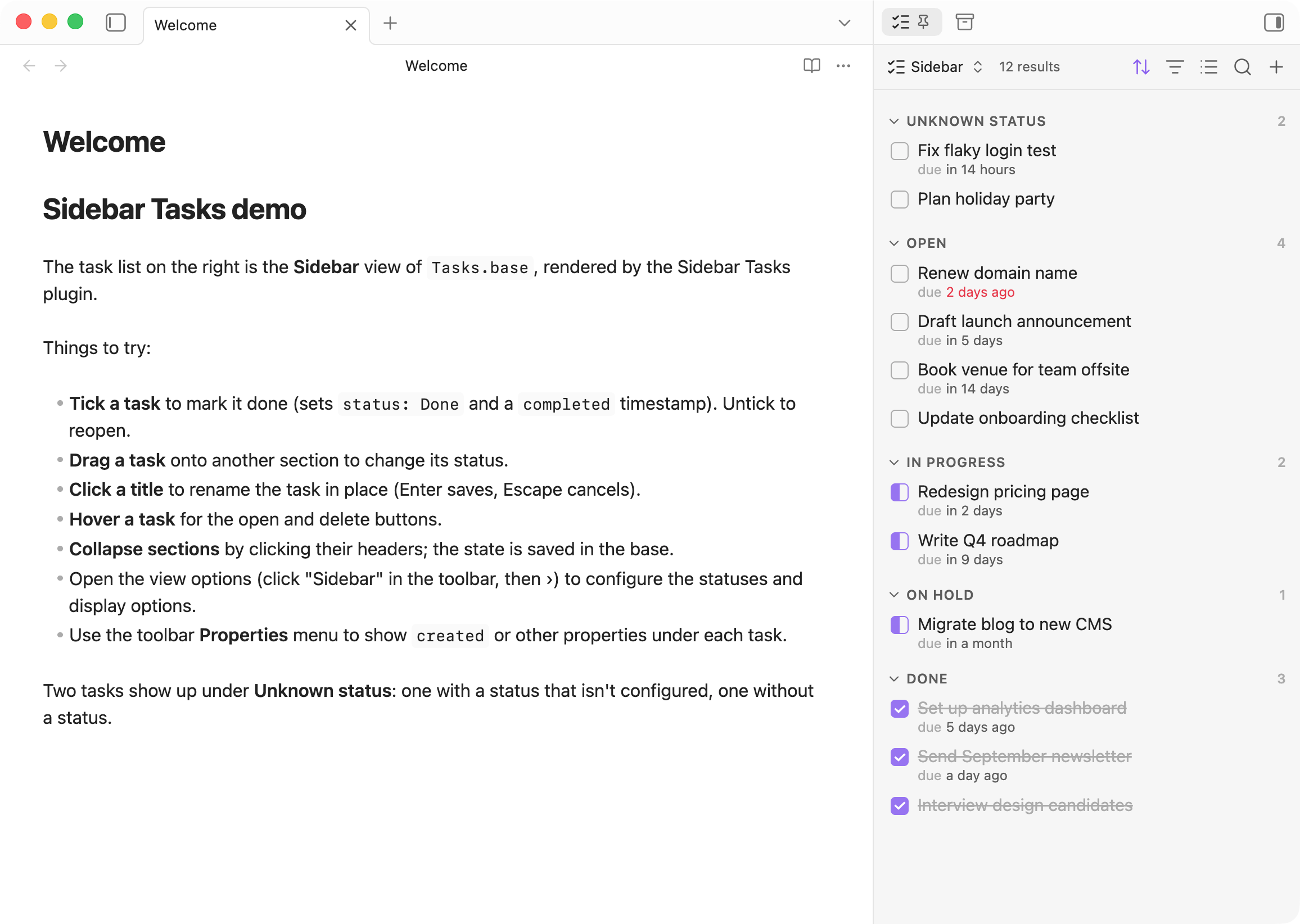Select the Welcome tab
The image size is (1300, 924).
coord(256,26)
